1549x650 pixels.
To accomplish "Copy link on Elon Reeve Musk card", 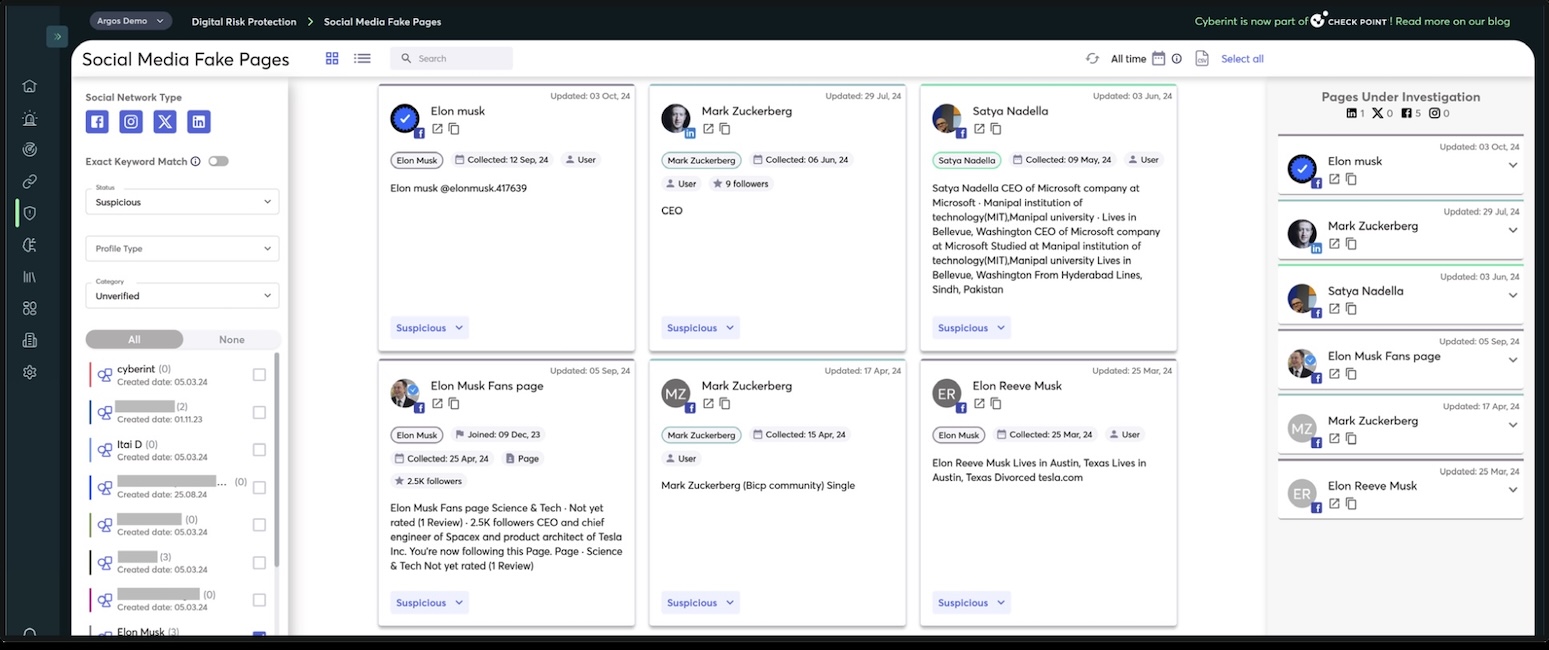I will click(996, 404).
